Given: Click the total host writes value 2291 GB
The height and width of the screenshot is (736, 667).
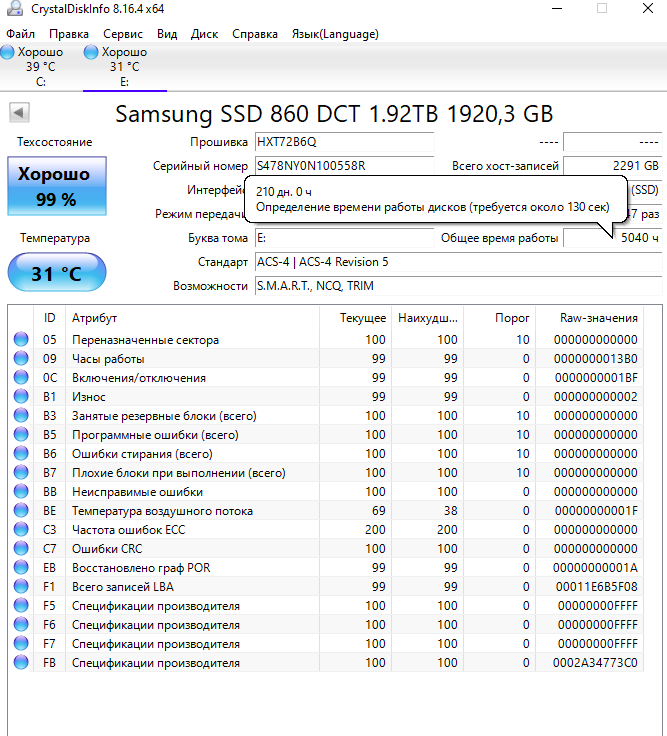Looking at the screenshot, I should coord(613,166).
